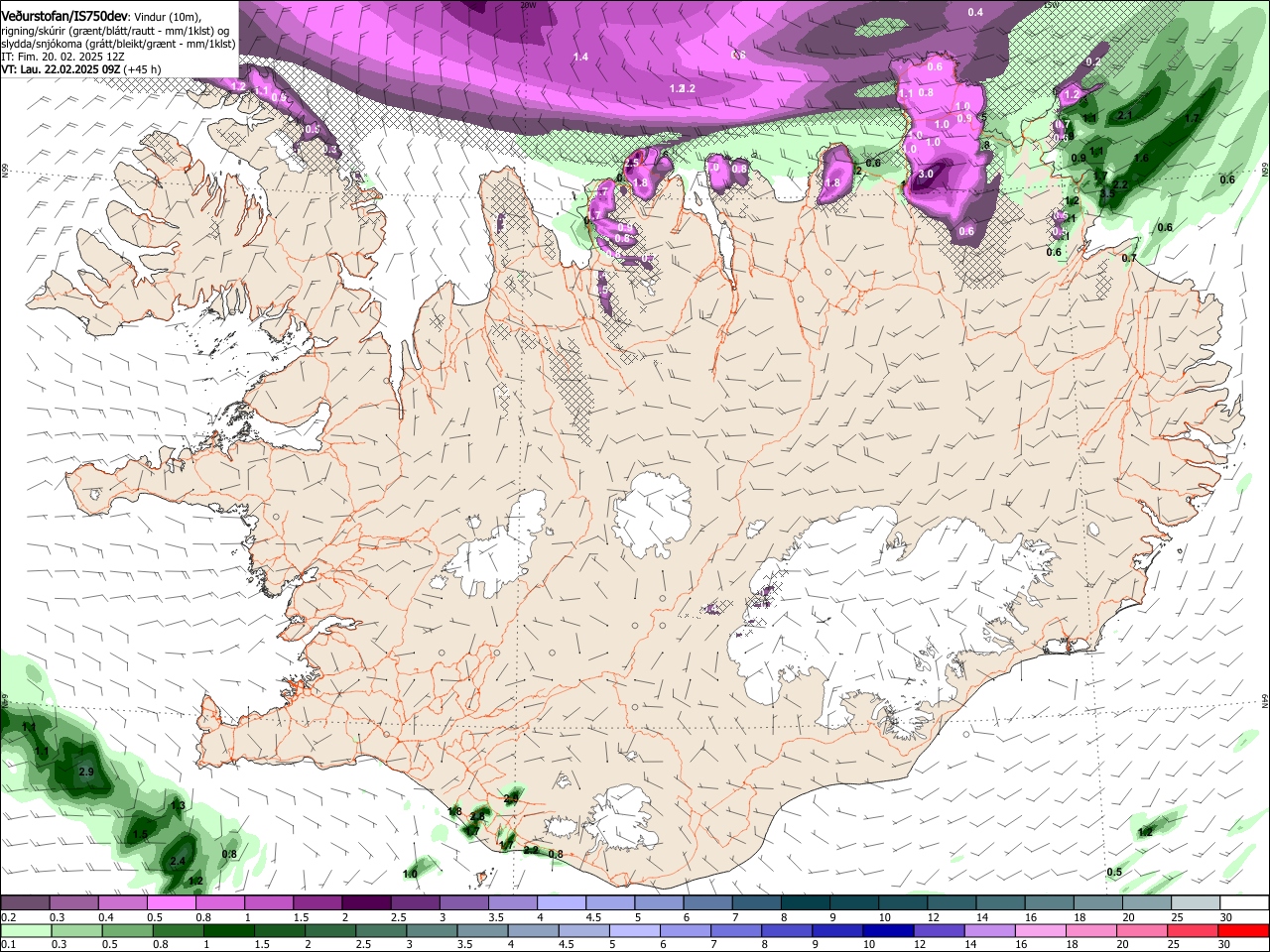Click the lavender swatch between 4 and 4.5 in the snow legend
The width and height of the screenshot is (1270, 952).
point(562,903)
